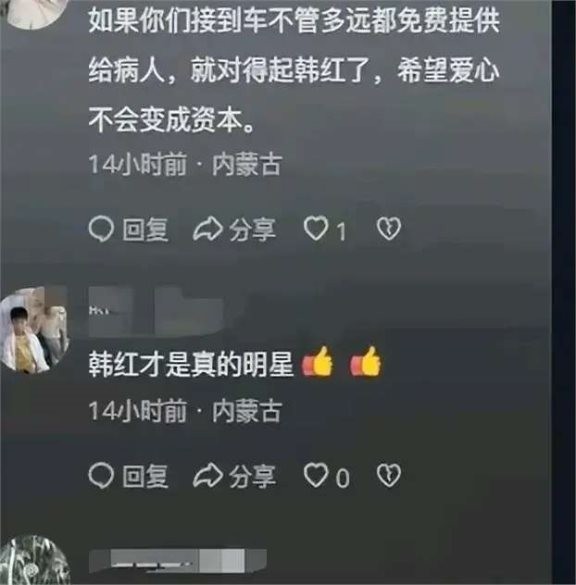
Task: Tap the first comment about 免费提供给病人
Action: point(294,70)
